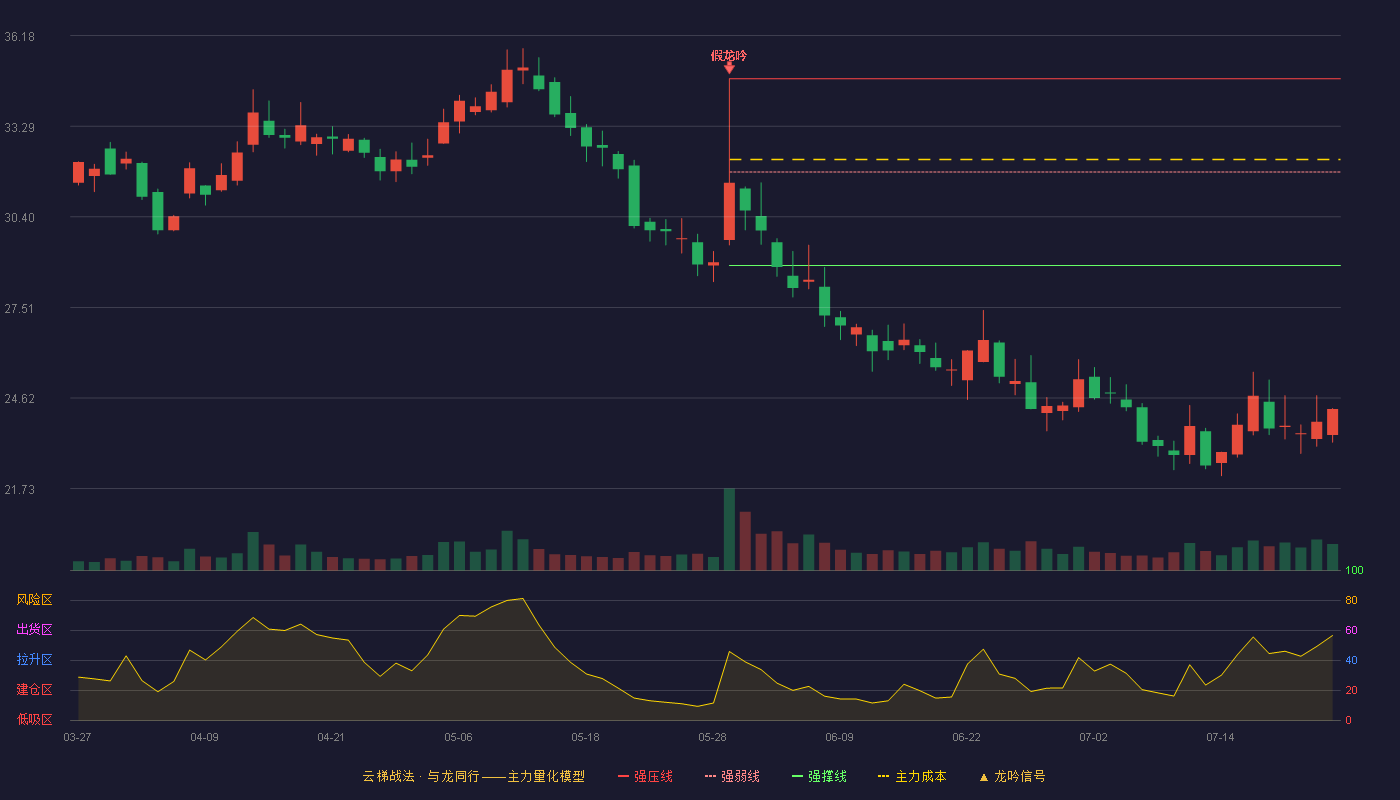The image size is (1400, 800).
Task: Click the 04-21 date label
Action: point(331,737)
